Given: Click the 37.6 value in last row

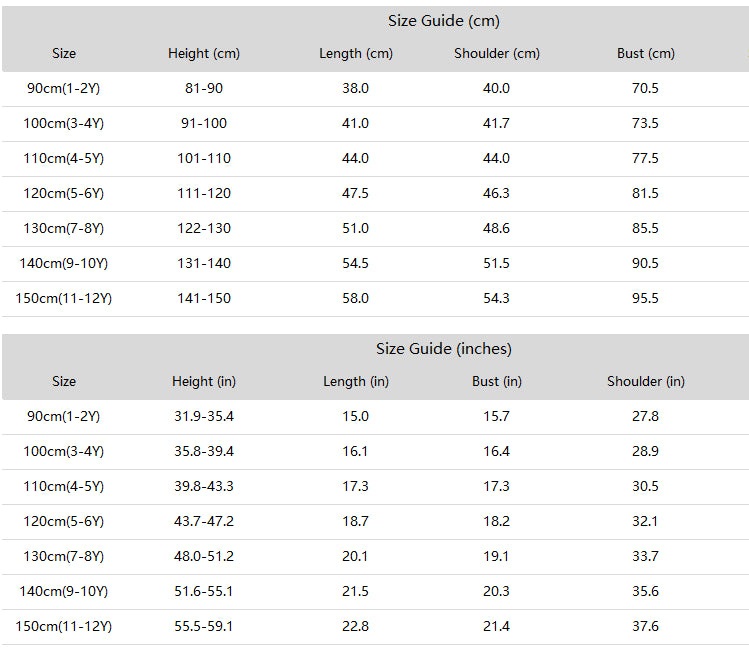Looking at the screenshot, I should pos(645,627).
